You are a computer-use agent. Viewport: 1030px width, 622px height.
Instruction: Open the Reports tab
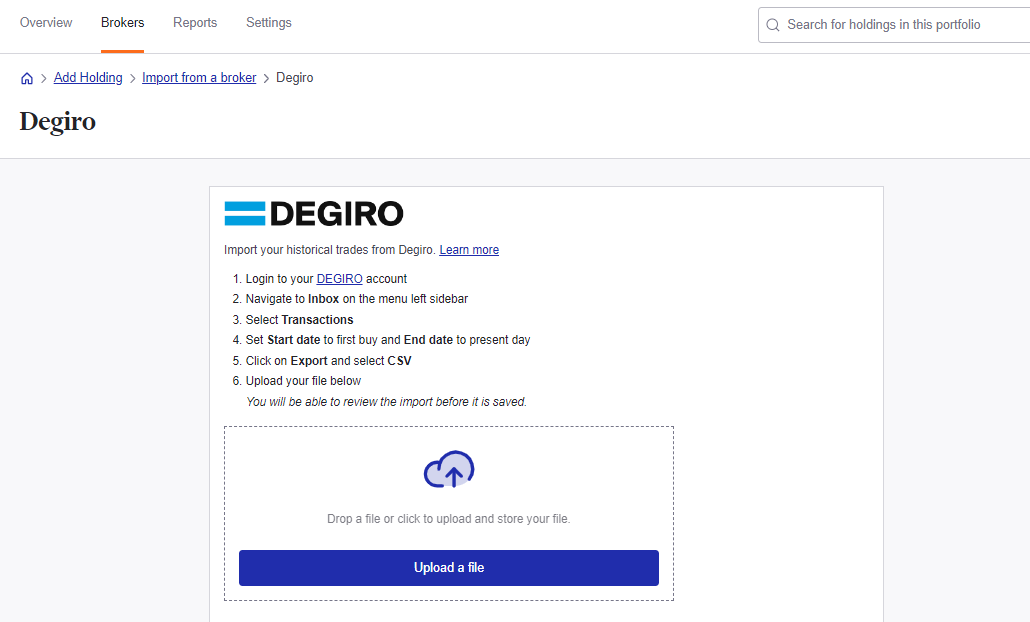pyautogui.click(x=195, y=22)
